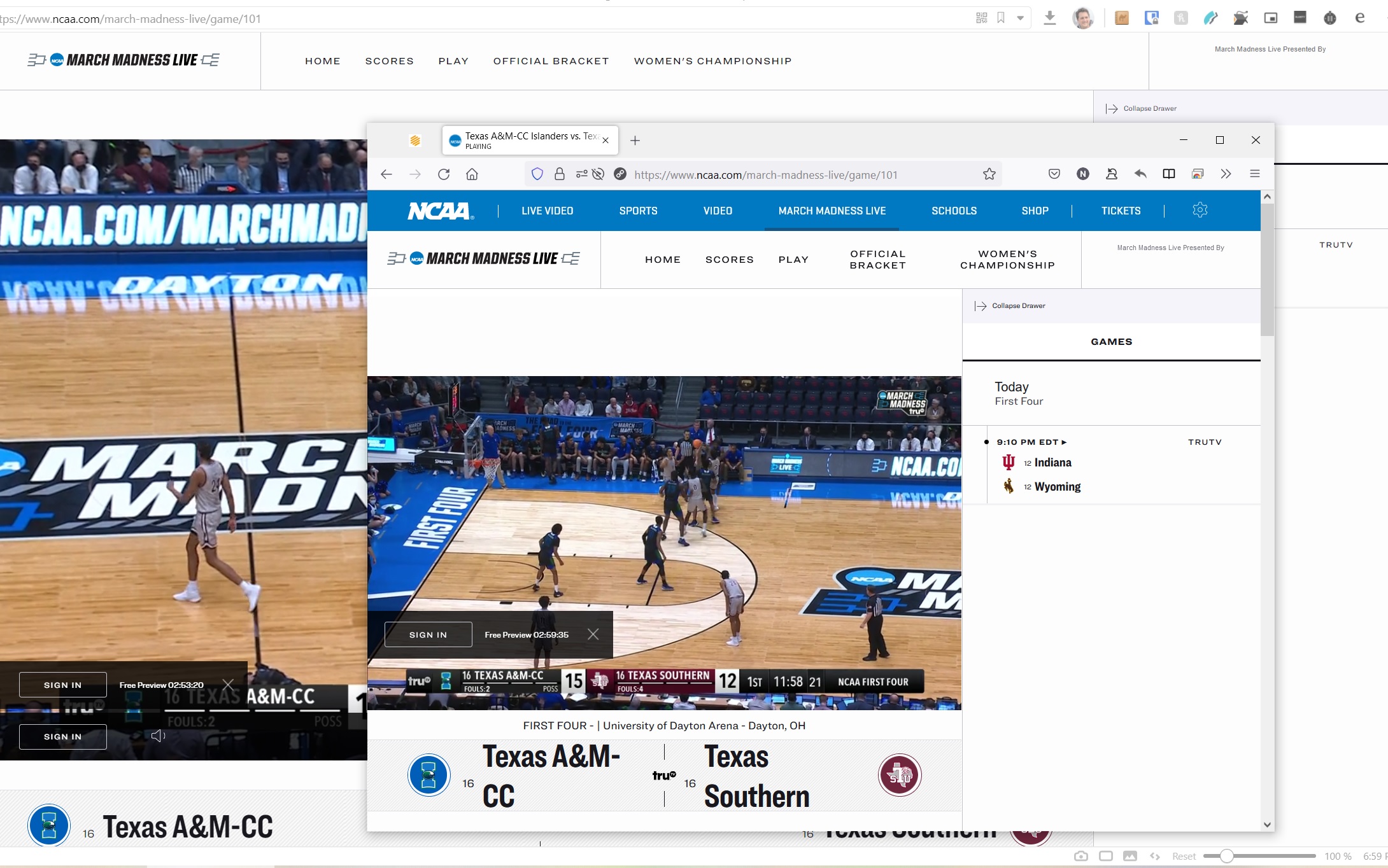Open SPORTS in NCAA menu
The width and height of the screenshot is (1388, 868).
click(x=639, y=211)
